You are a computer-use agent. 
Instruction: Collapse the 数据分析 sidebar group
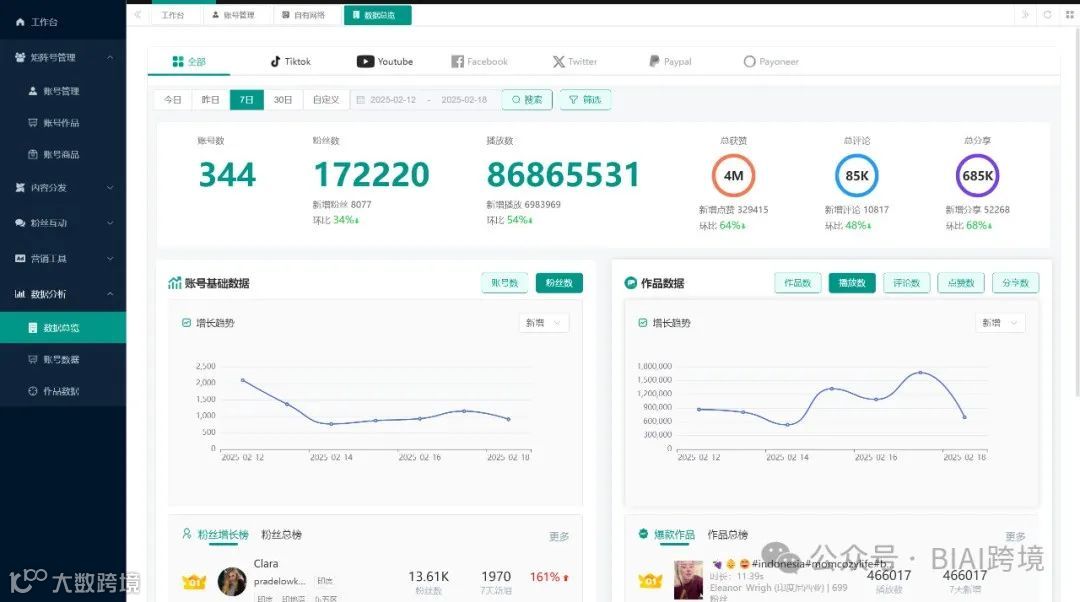click(x=63, y=294)
